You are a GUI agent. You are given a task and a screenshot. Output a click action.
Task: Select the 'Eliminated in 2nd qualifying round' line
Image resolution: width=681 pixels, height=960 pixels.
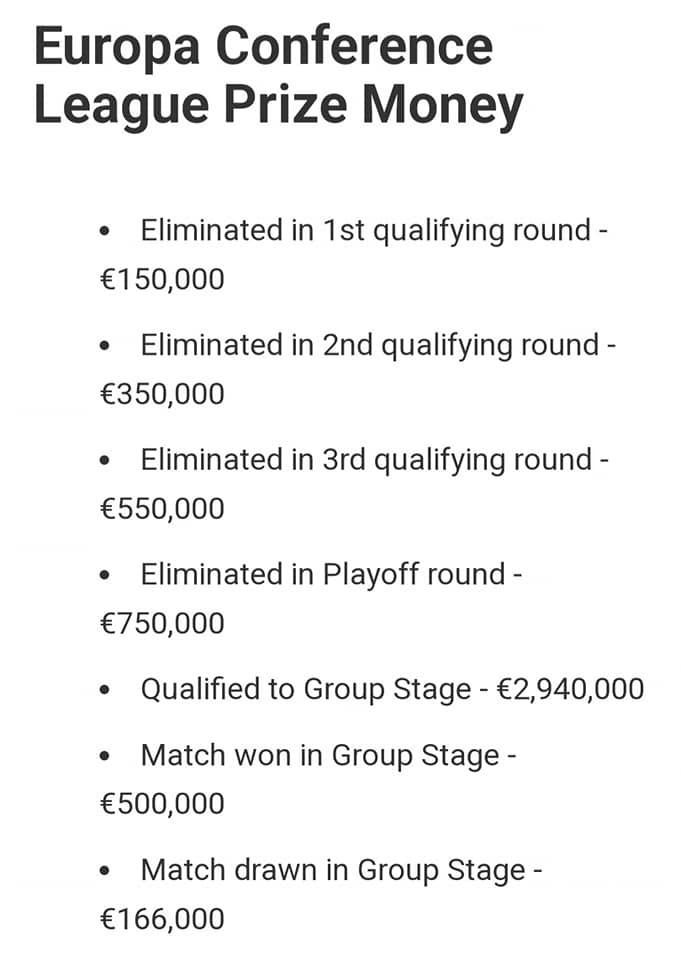(369, 346)
